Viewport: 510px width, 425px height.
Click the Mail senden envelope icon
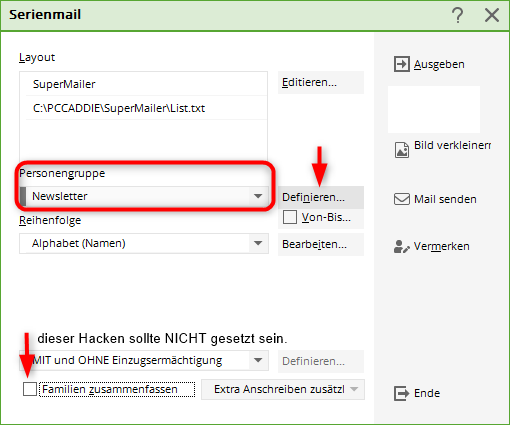coord(402,199)
